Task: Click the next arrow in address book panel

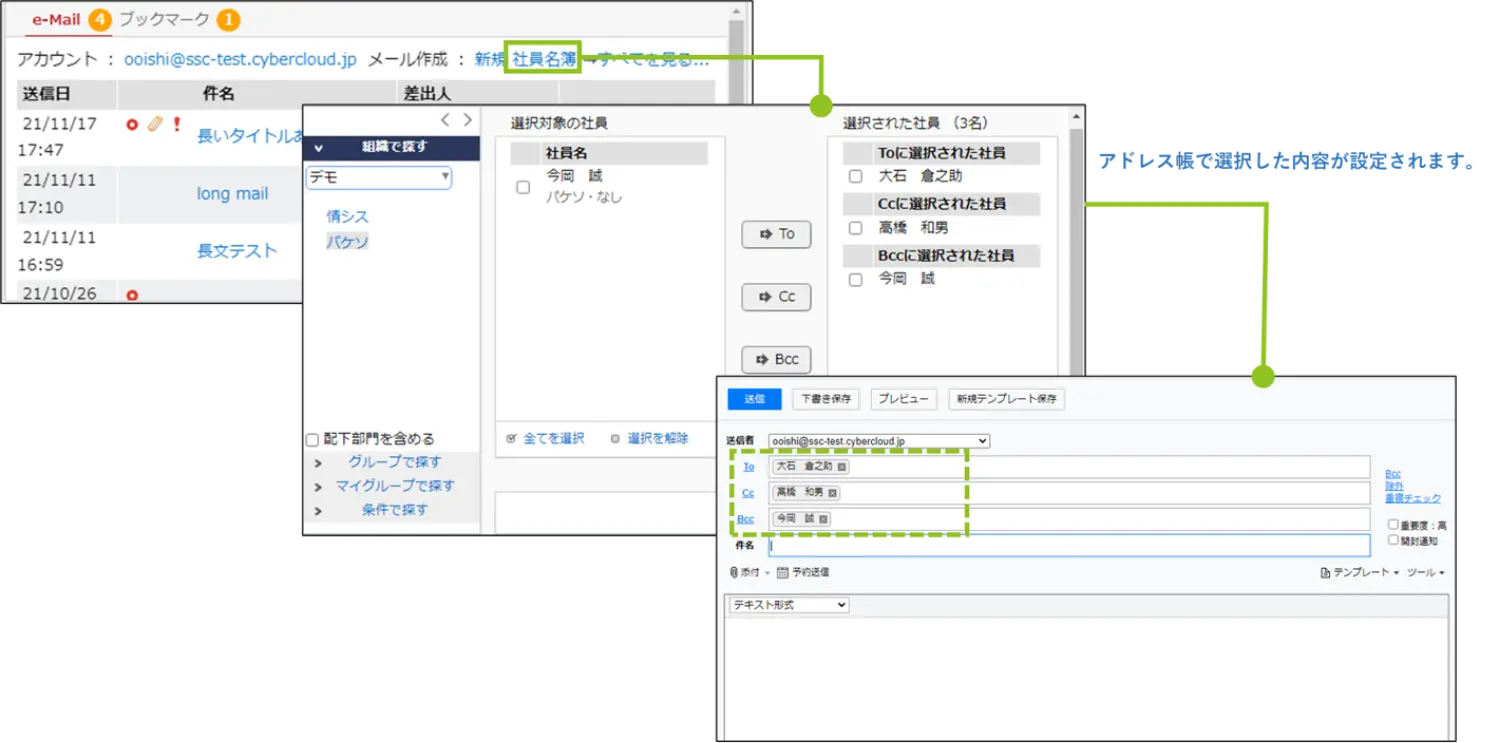Action: pyautogui.click(x=467, y=121)
